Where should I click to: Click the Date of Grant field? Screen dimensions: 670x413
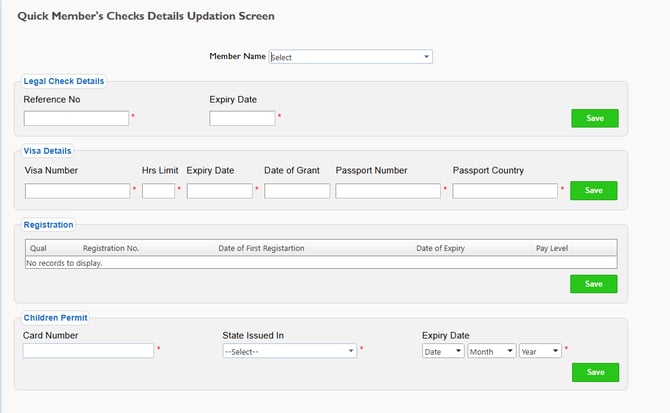point(297,191)
